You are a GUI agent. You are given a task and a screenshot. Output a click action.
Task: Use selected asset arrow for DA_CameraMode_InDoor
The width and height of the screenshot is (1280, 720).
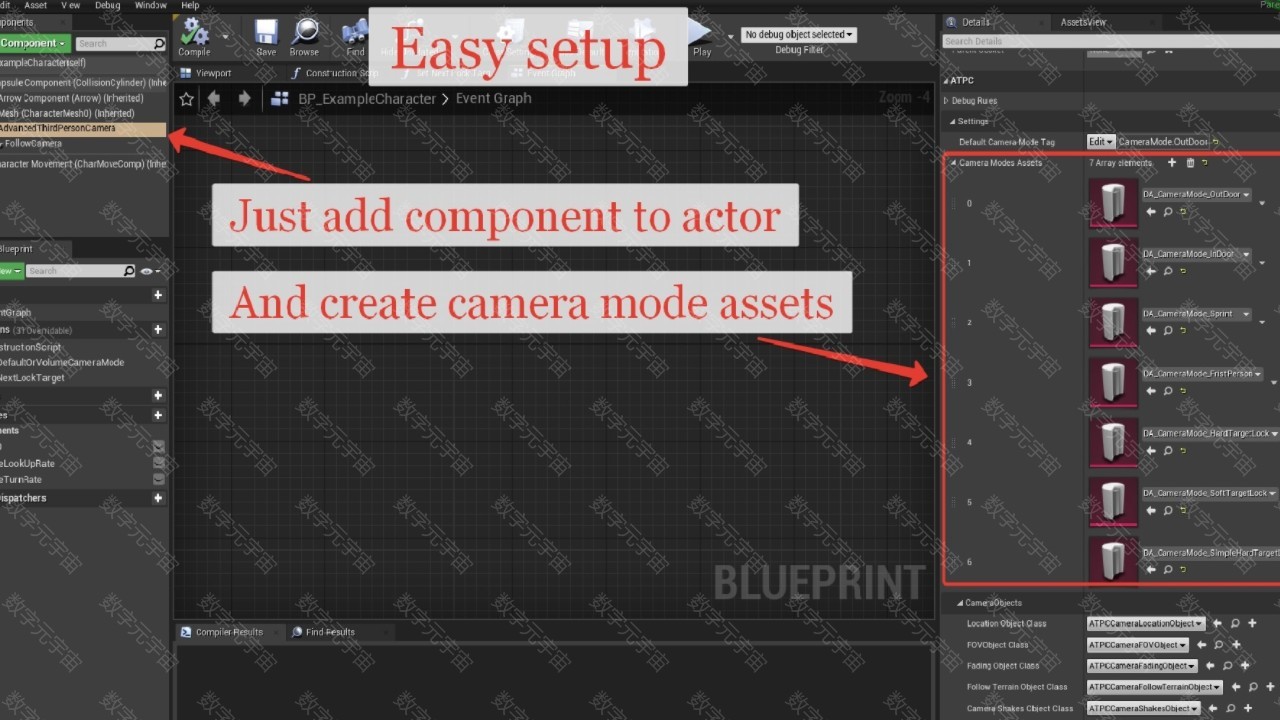point(1151,271)
